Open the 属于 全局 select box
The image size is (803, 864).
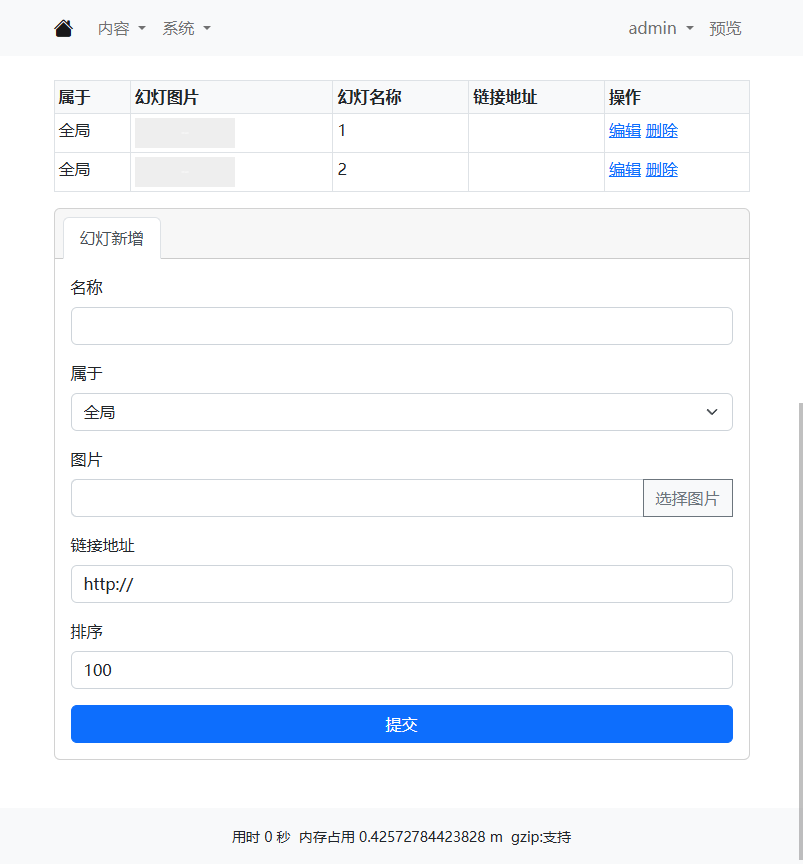click(x=402, y=412)
